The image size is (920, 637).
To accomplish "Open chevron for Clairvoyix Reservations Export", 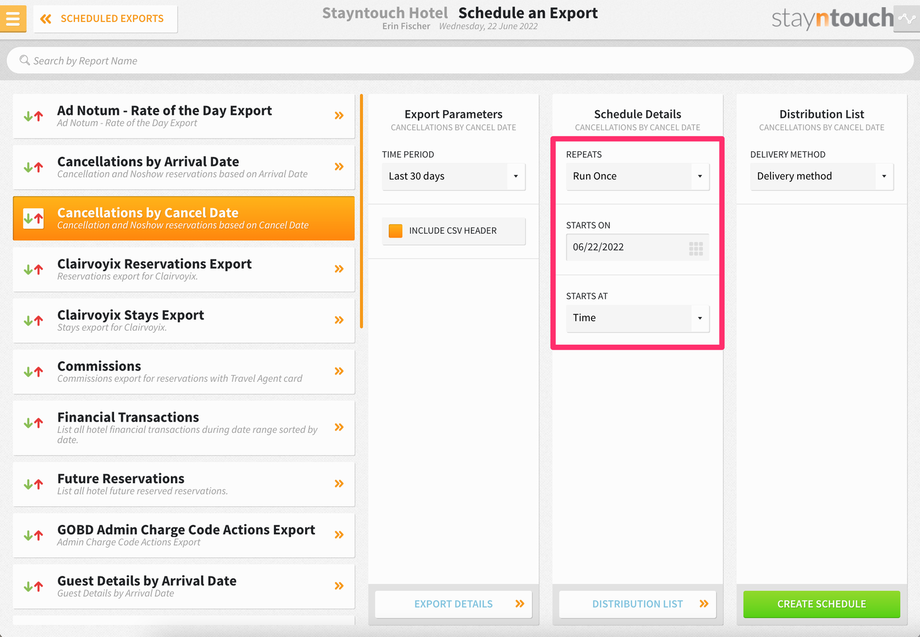I will click(339, 269).
